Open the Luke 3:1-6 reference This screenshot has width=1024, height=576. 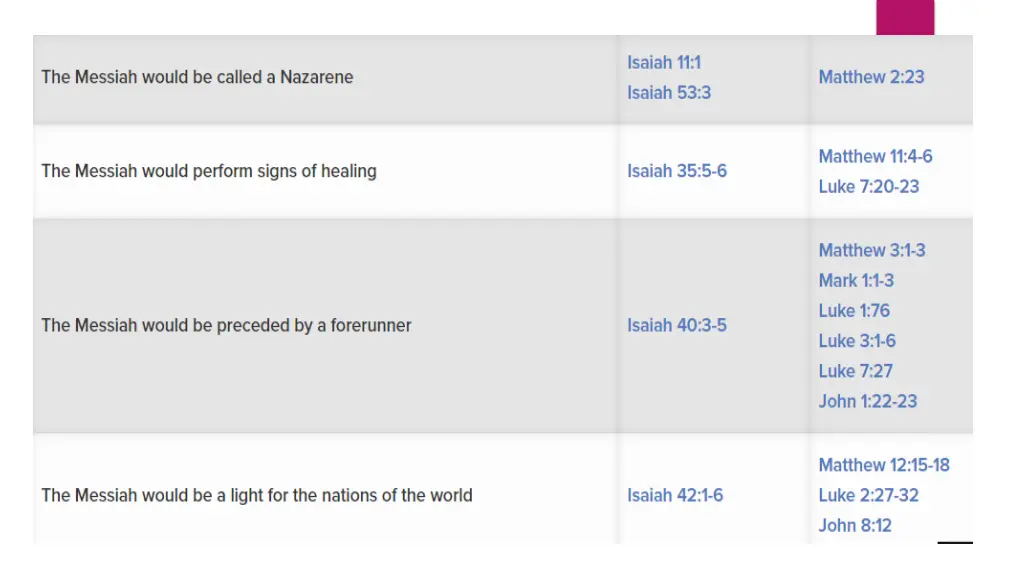(857, 341)
